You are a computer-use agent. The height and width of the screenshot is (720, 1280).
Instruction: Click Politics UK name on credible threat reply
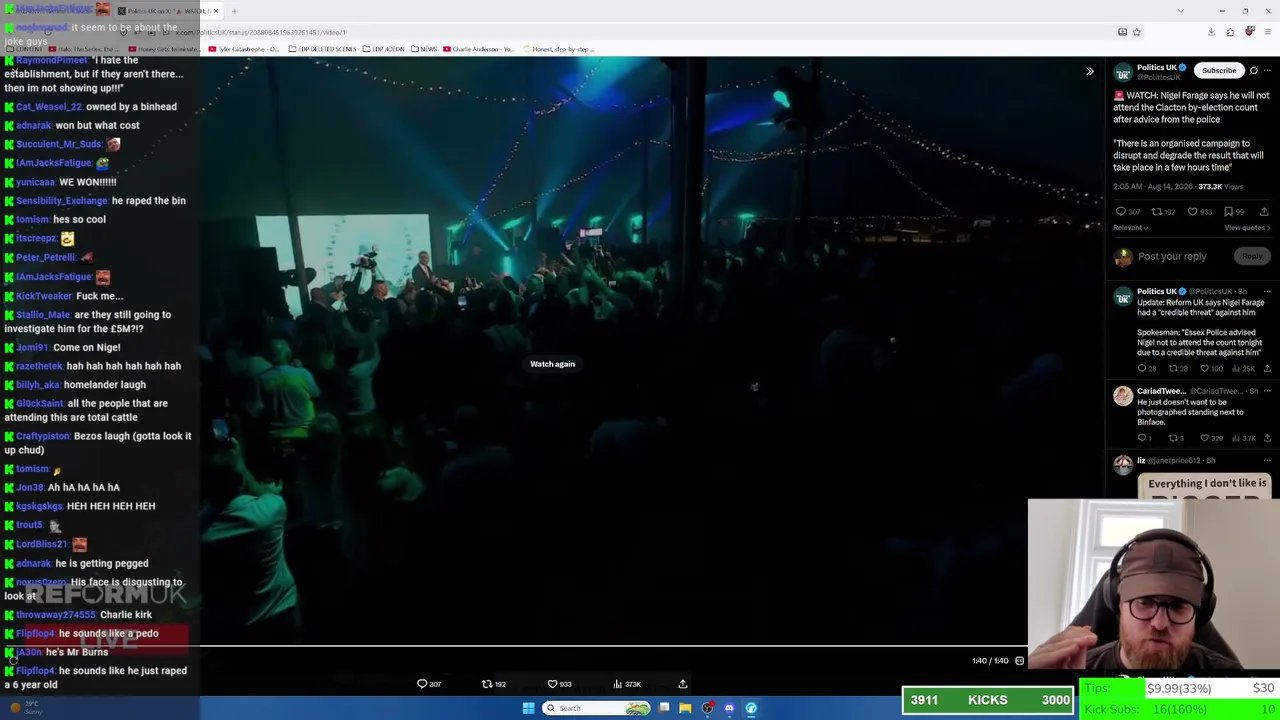click(1156, 292)
